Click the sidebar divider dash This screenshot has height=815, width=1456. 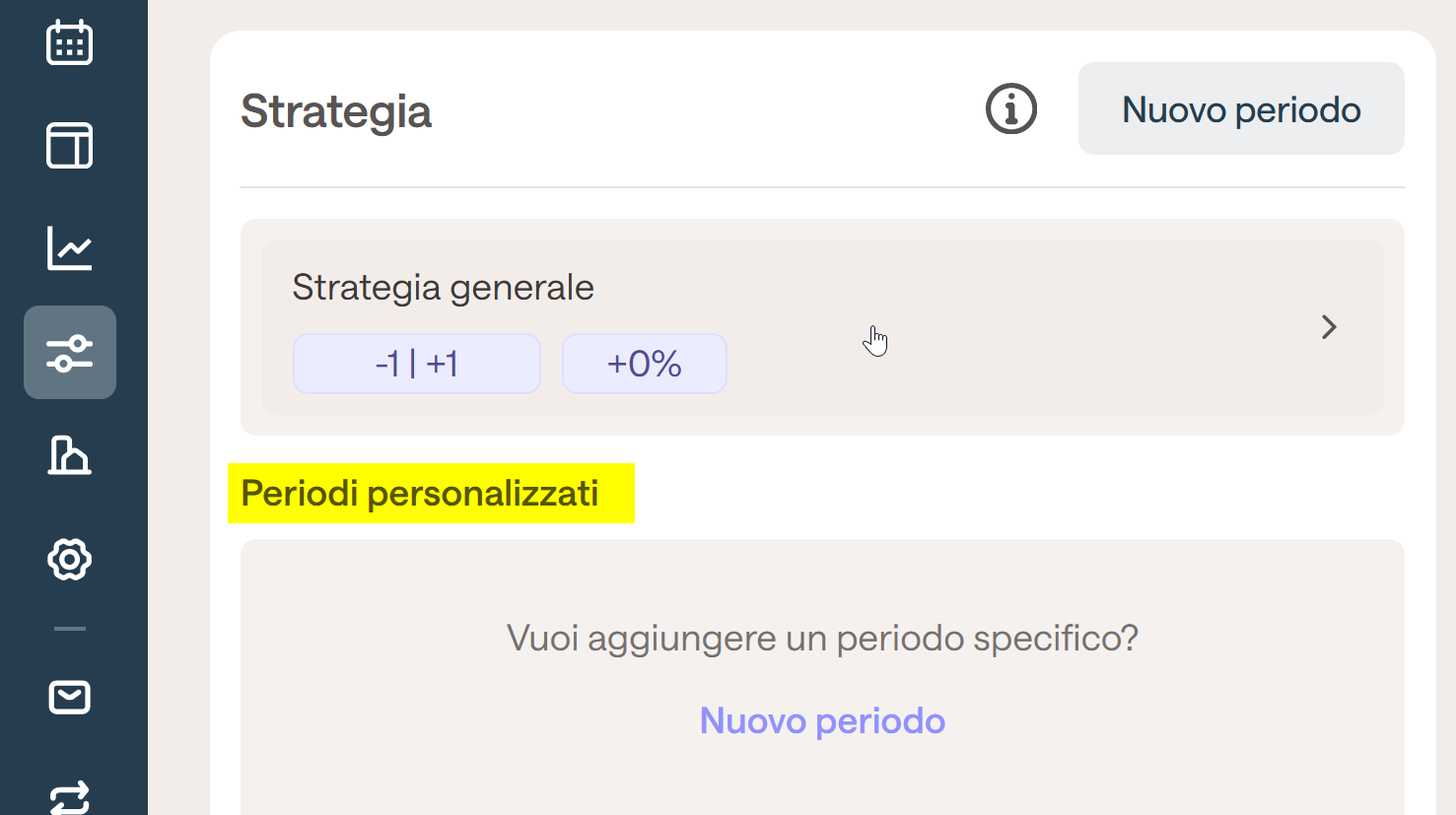coord(70,628)
